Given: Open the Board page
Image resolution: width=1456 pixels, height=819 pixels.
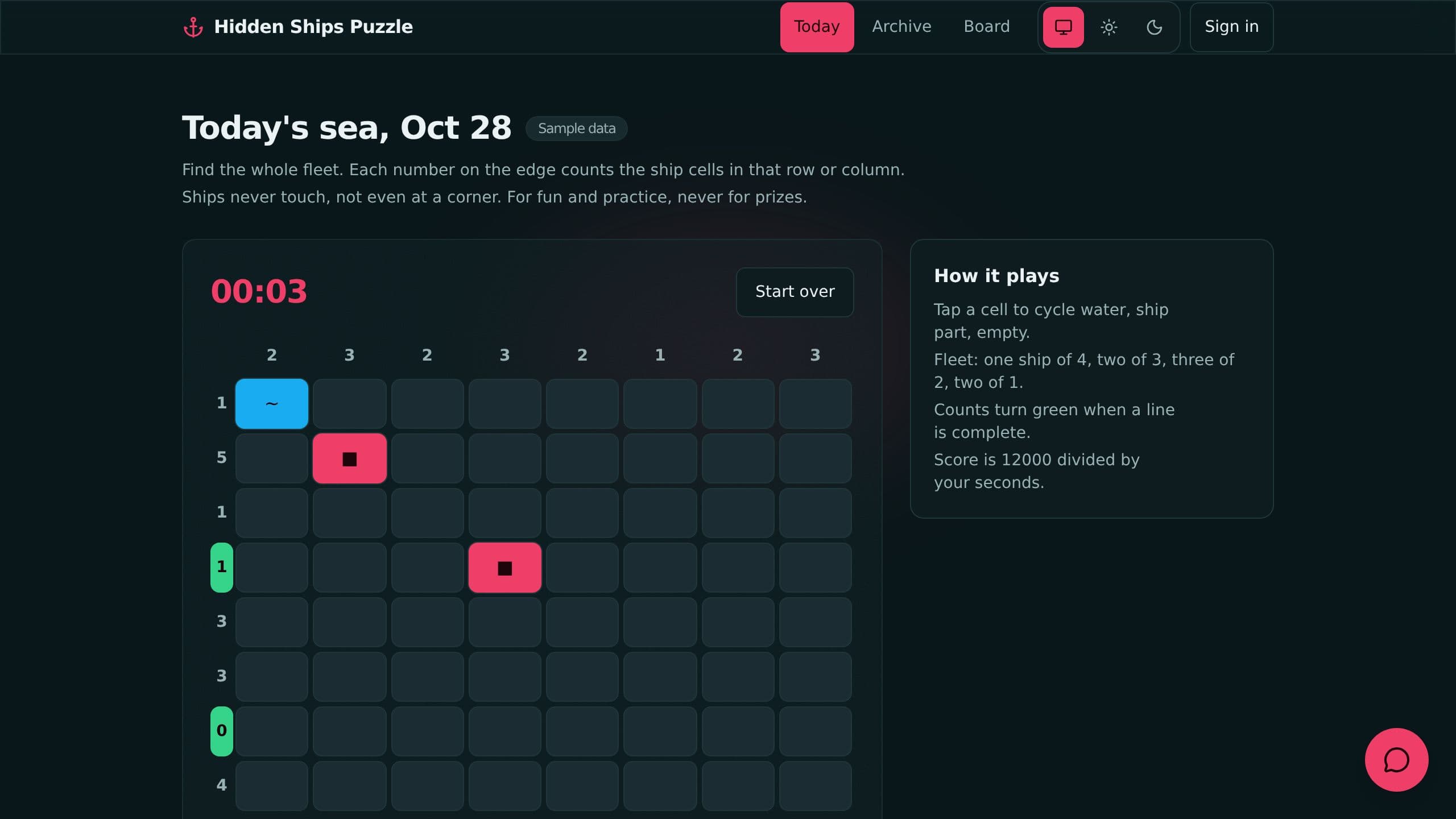Looking at the screenshot, I should (987, 27).
